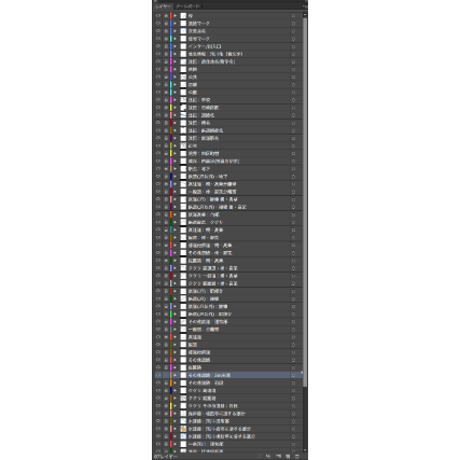This screenshot has height=460, width=460.
Task: Expand the highlighted その他道路 layer
Action: 175,375
